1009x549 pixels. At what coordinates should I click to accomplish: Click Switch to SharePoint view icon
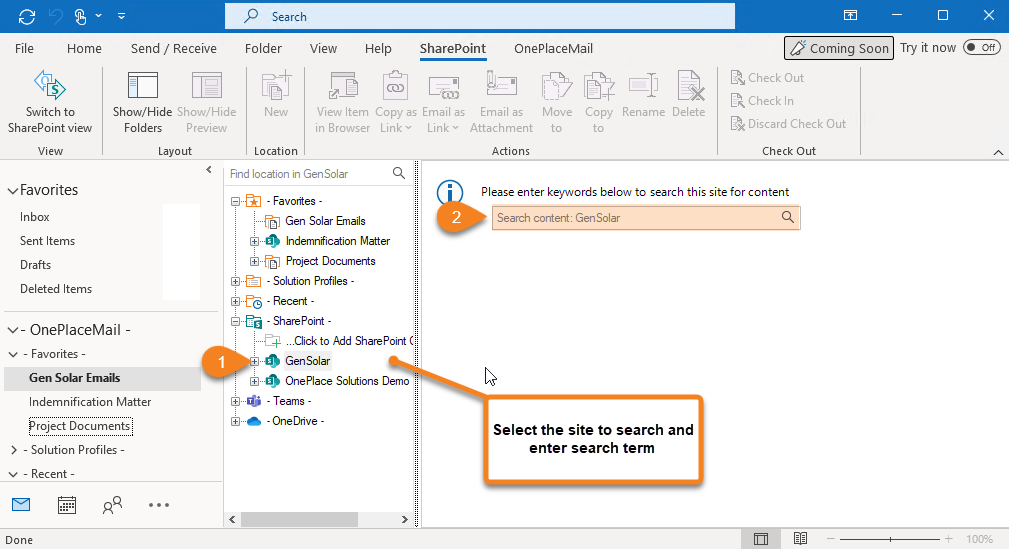click(50, 86)
